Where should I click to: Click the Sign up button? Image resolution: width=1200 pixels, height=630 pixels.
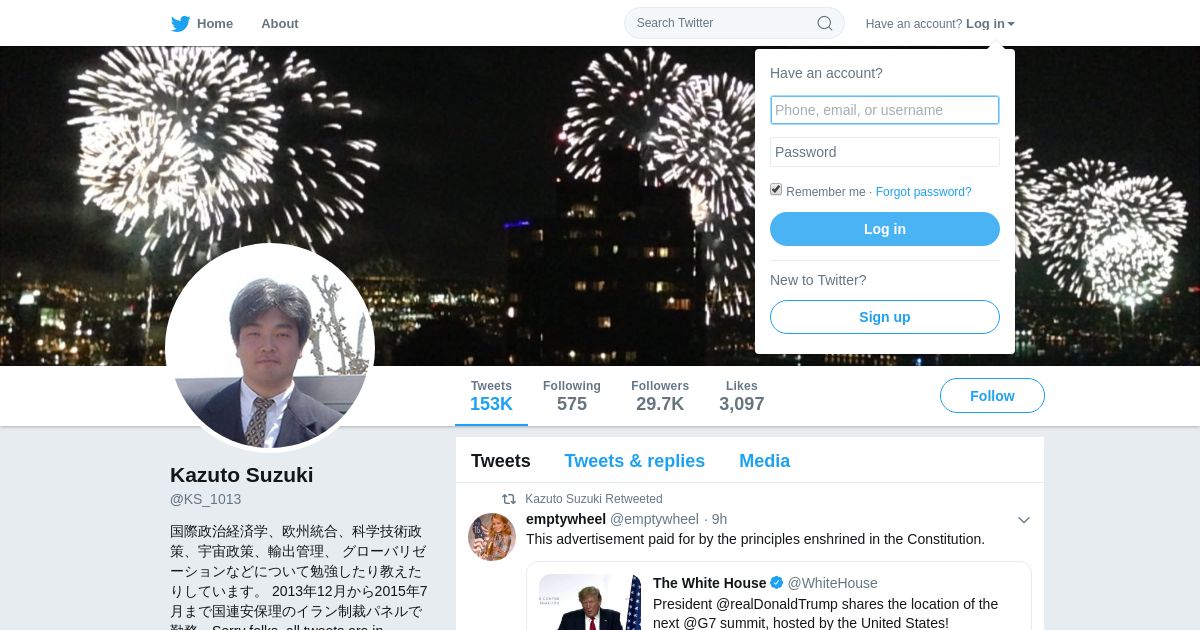pyautogui.click(x=885, y=317)
